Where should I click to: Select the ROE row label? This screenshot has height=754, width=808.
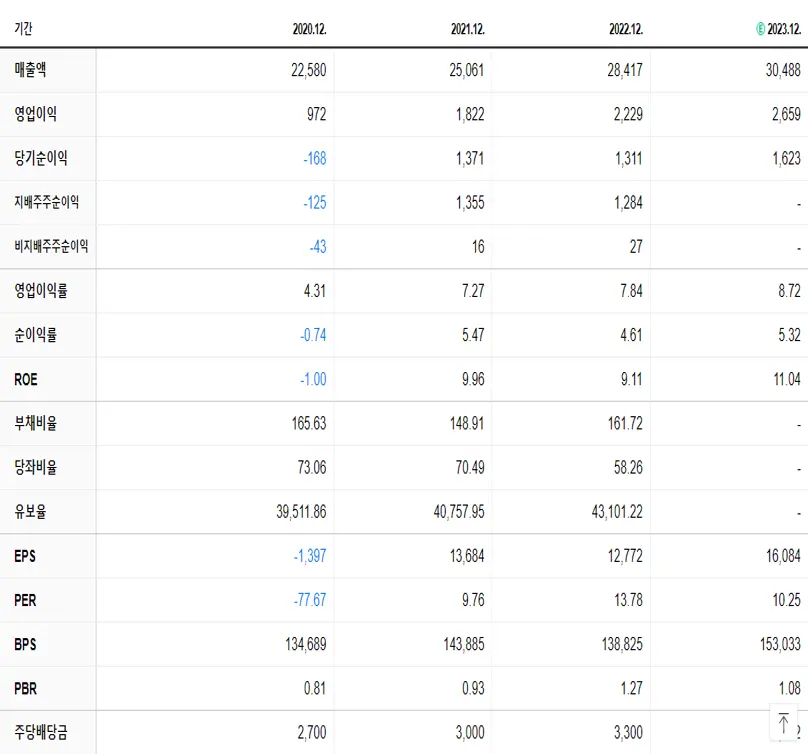pos(26,379)
